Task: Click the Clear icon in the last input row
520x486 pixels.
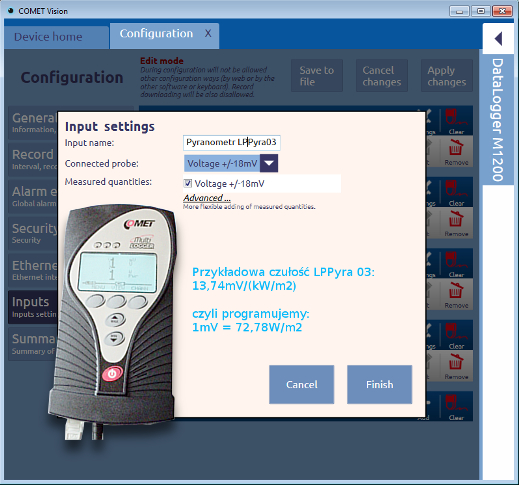Action: pyautogui.click(x=456, y=407)
